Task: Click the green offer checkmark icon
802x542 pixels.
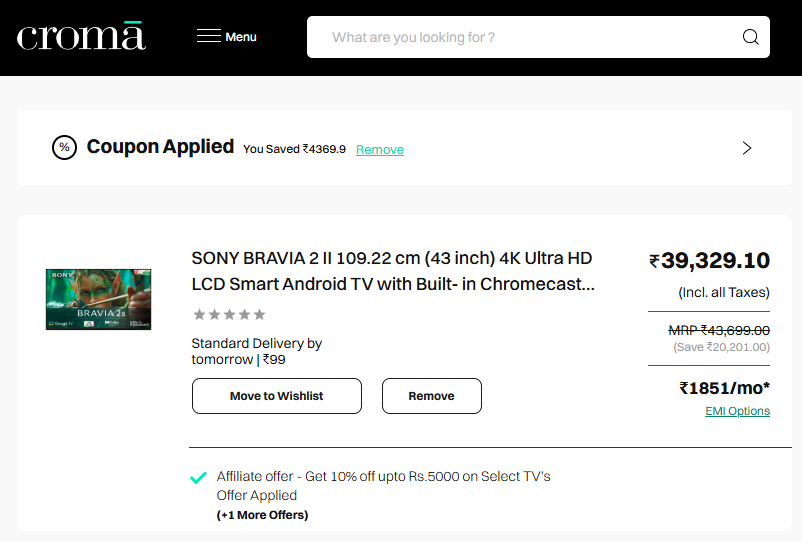Action: [x=198, y=478]
